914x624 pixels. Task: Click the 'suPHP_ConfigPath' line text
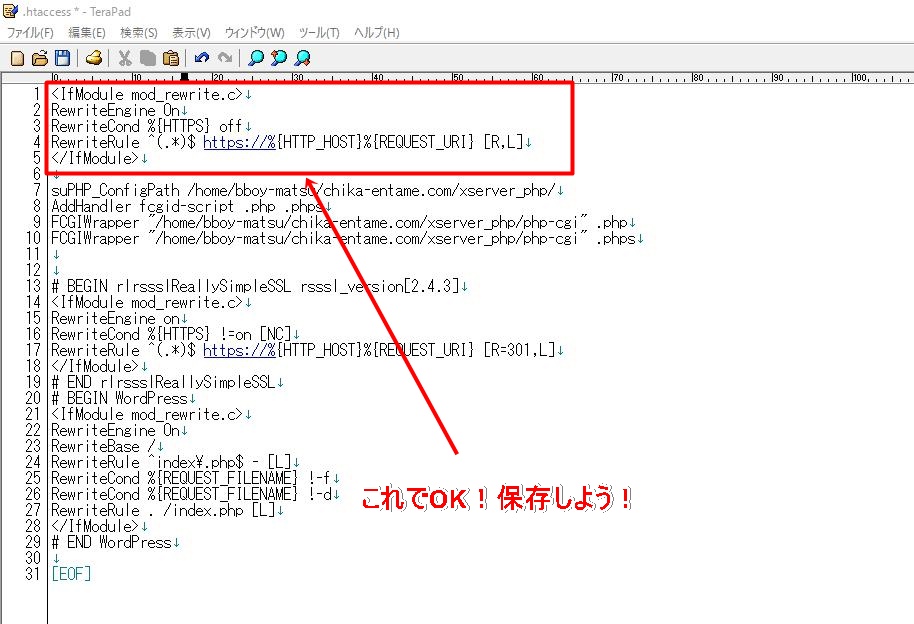coord(303,191)
